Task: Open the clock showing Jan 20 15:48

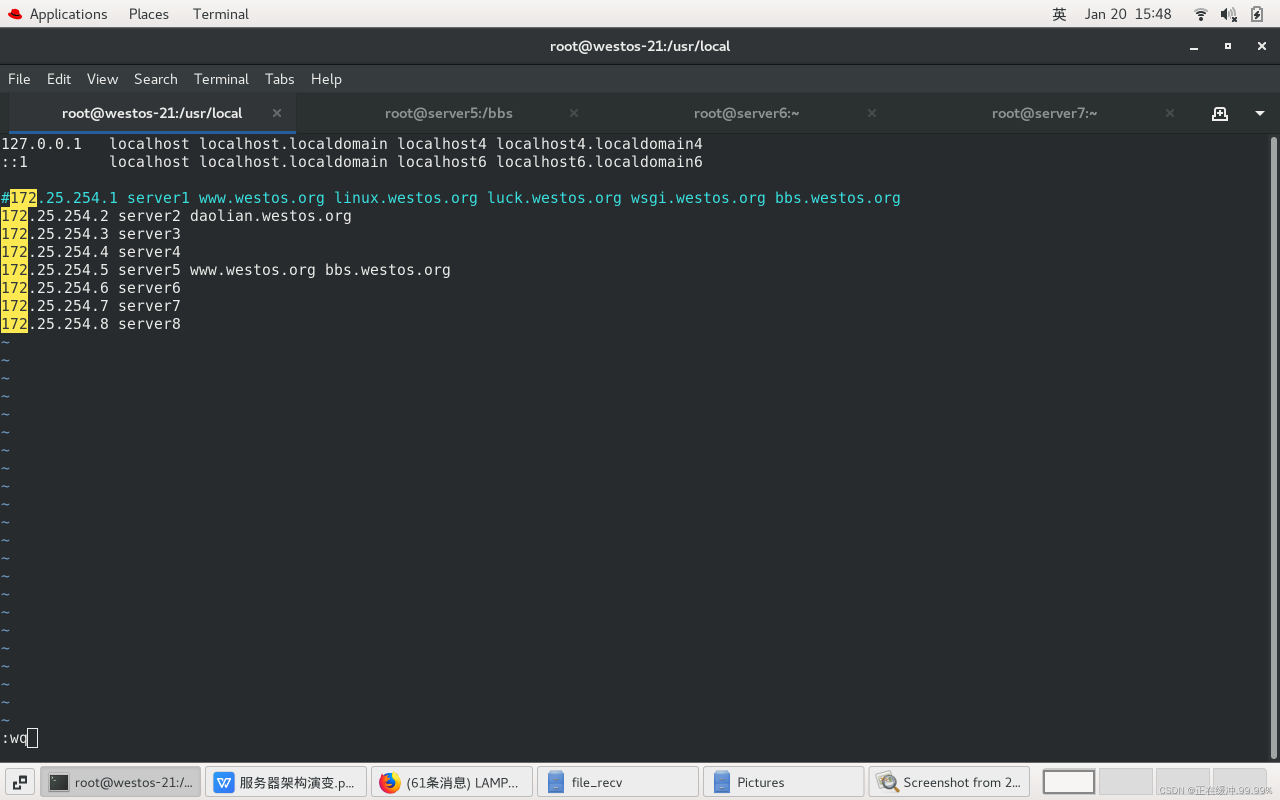Action: (x=1128, y=14)
